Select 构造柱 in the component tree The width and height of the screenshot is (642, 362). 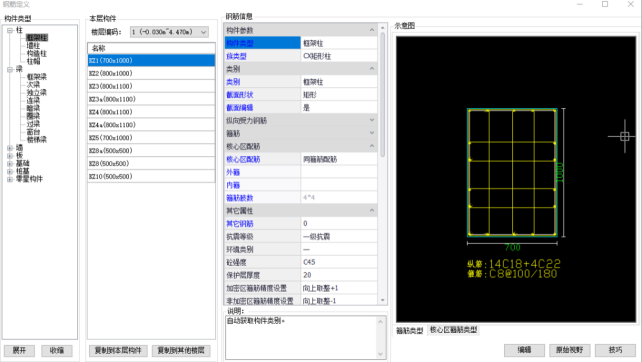37,53
